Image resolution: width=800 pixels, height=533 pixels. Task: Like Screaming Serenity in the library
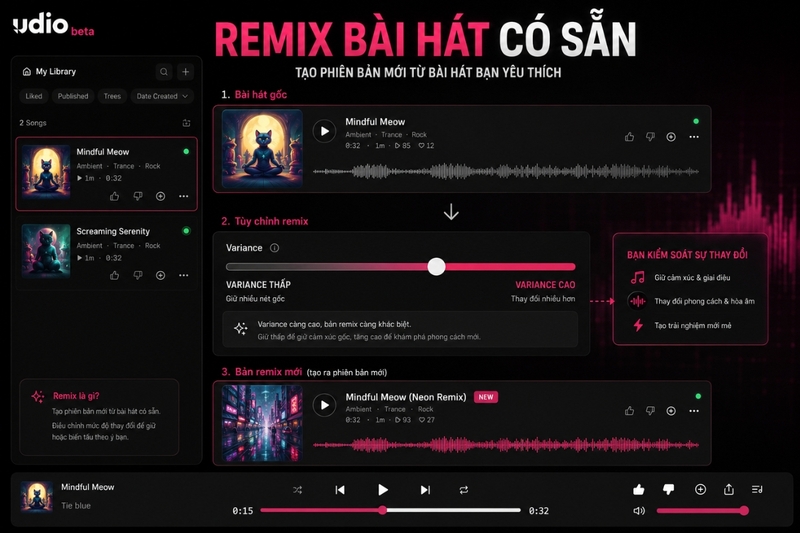[x=114, y=275]
